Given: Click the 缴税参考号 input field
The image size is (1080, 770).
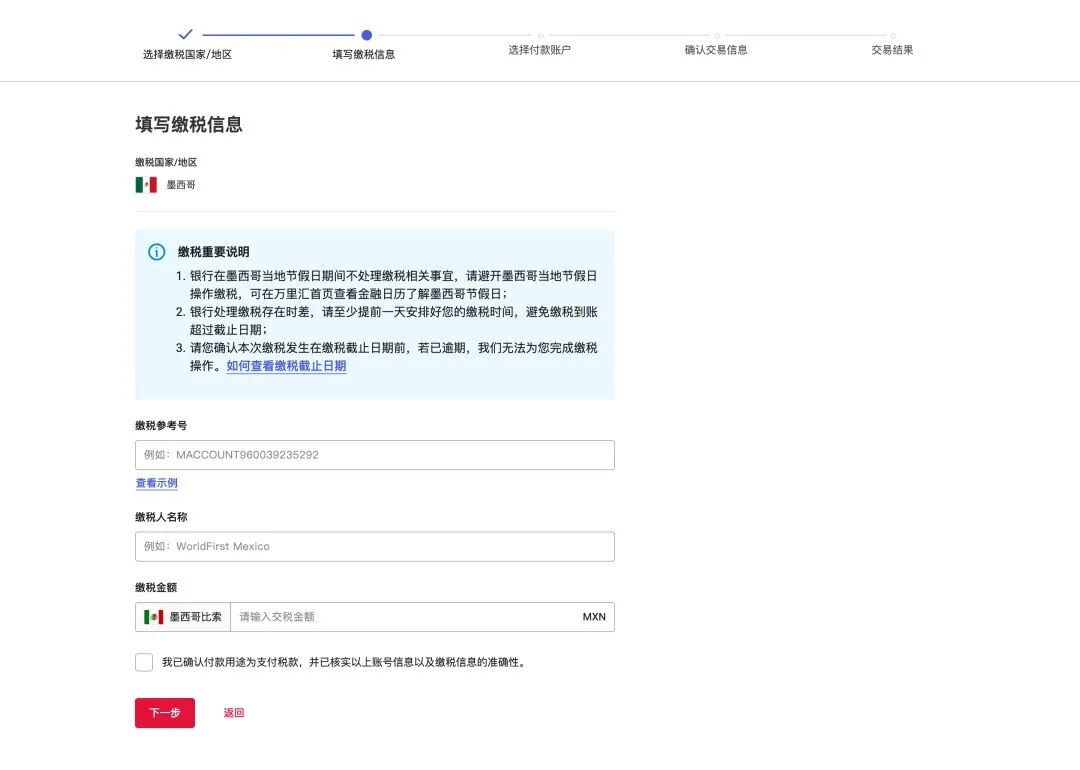Looking at the screenshot, I should pyautogui.click(x=375, y=455).
